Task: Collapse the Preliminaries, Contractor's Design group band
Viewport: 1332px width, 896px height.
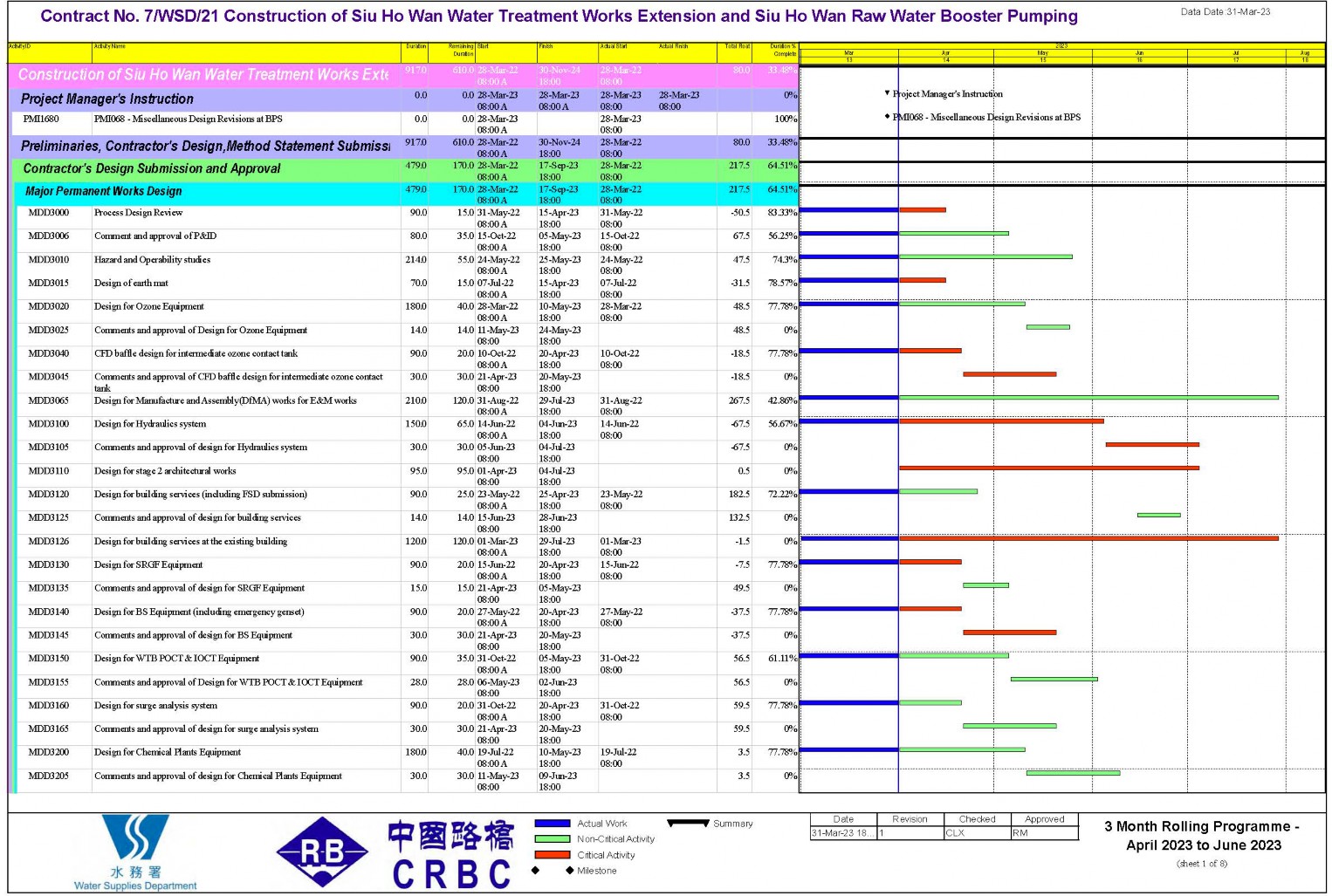Action: coord(402,147)
